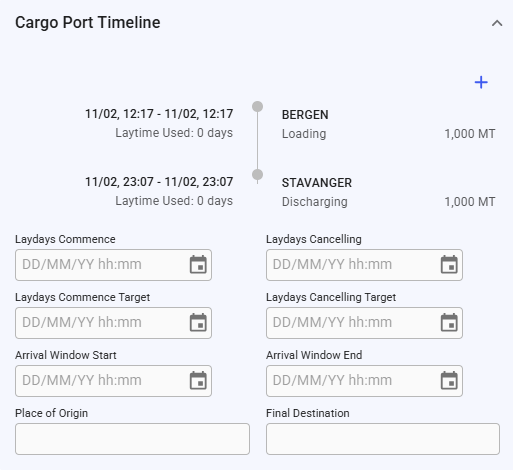
Task: Open calendar for Laydays Cancelling Target
Action: coord(449,323)
